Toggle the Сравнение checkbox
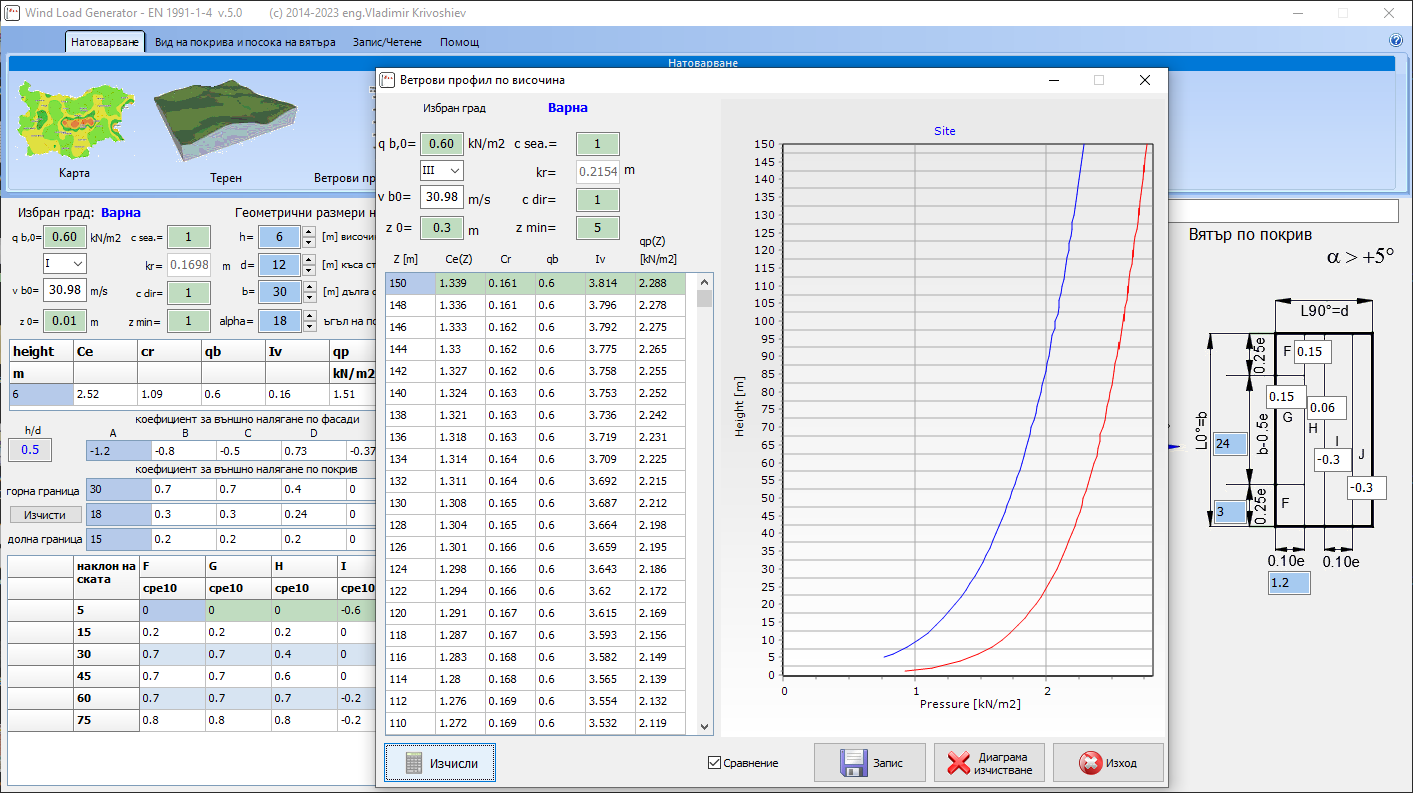 point(714,763)
